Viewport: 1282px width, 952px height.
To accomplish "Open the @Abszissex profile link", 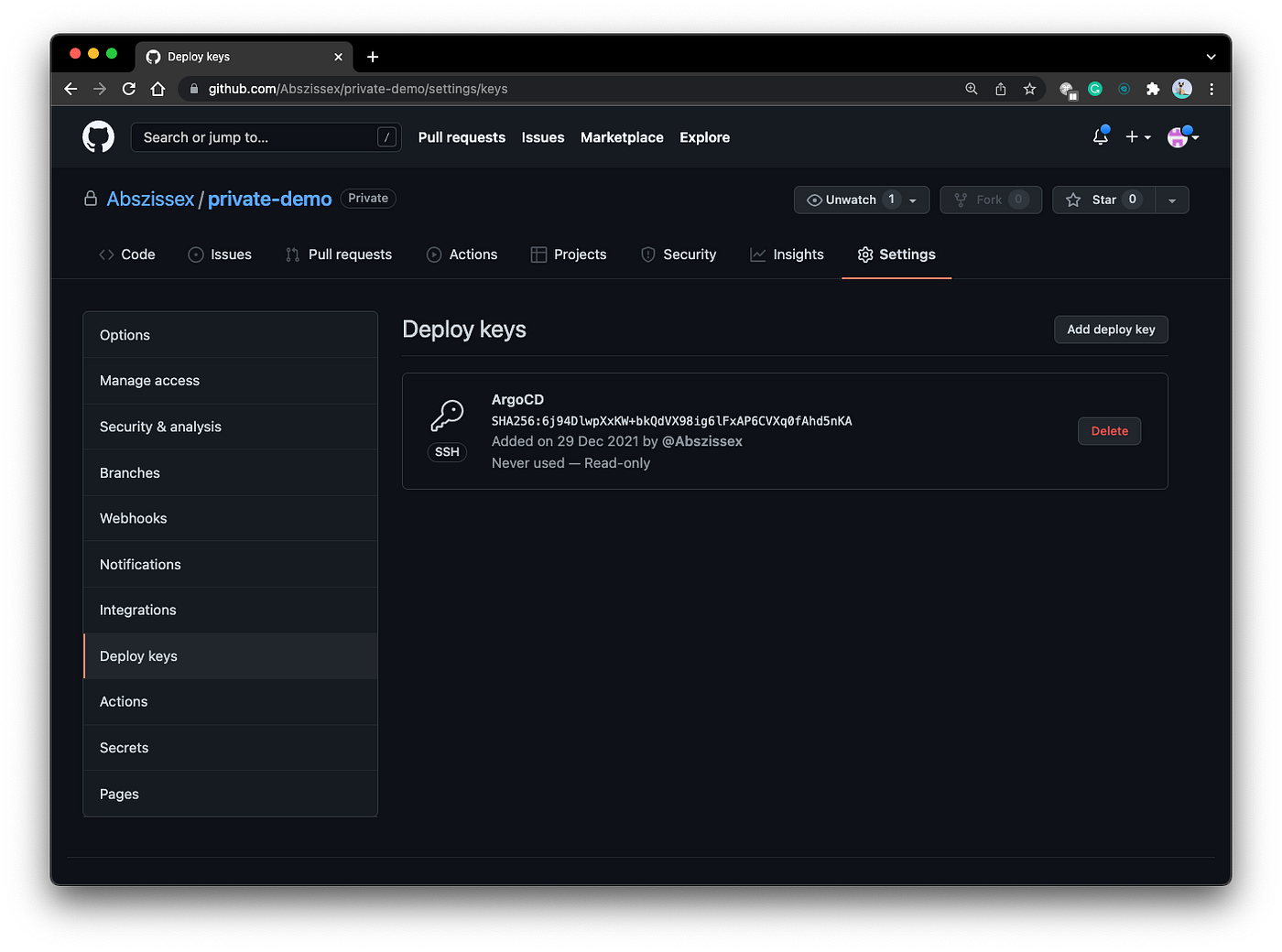I will tap(702, 440).
